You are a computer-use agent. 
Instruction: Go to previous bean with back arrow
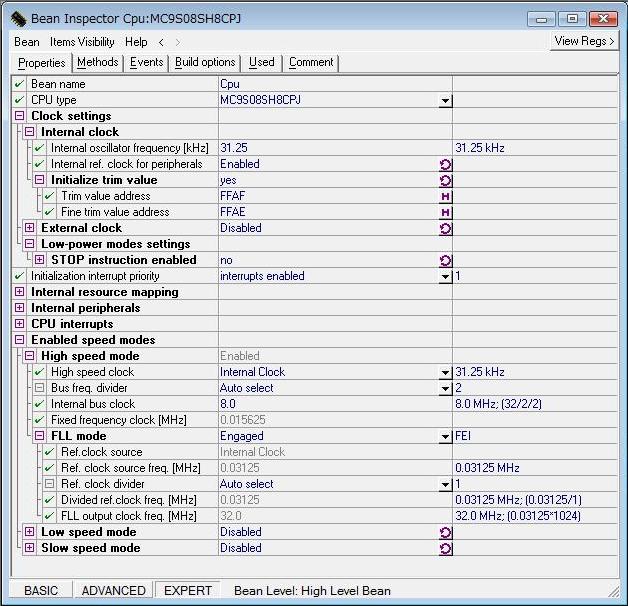click(x=161, y=42)
